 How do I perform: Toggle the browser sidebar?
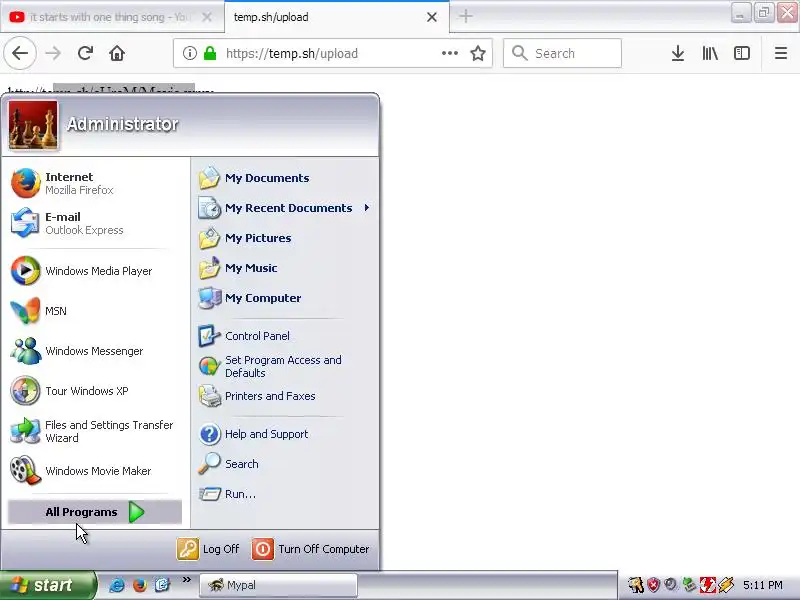[742, 53]
